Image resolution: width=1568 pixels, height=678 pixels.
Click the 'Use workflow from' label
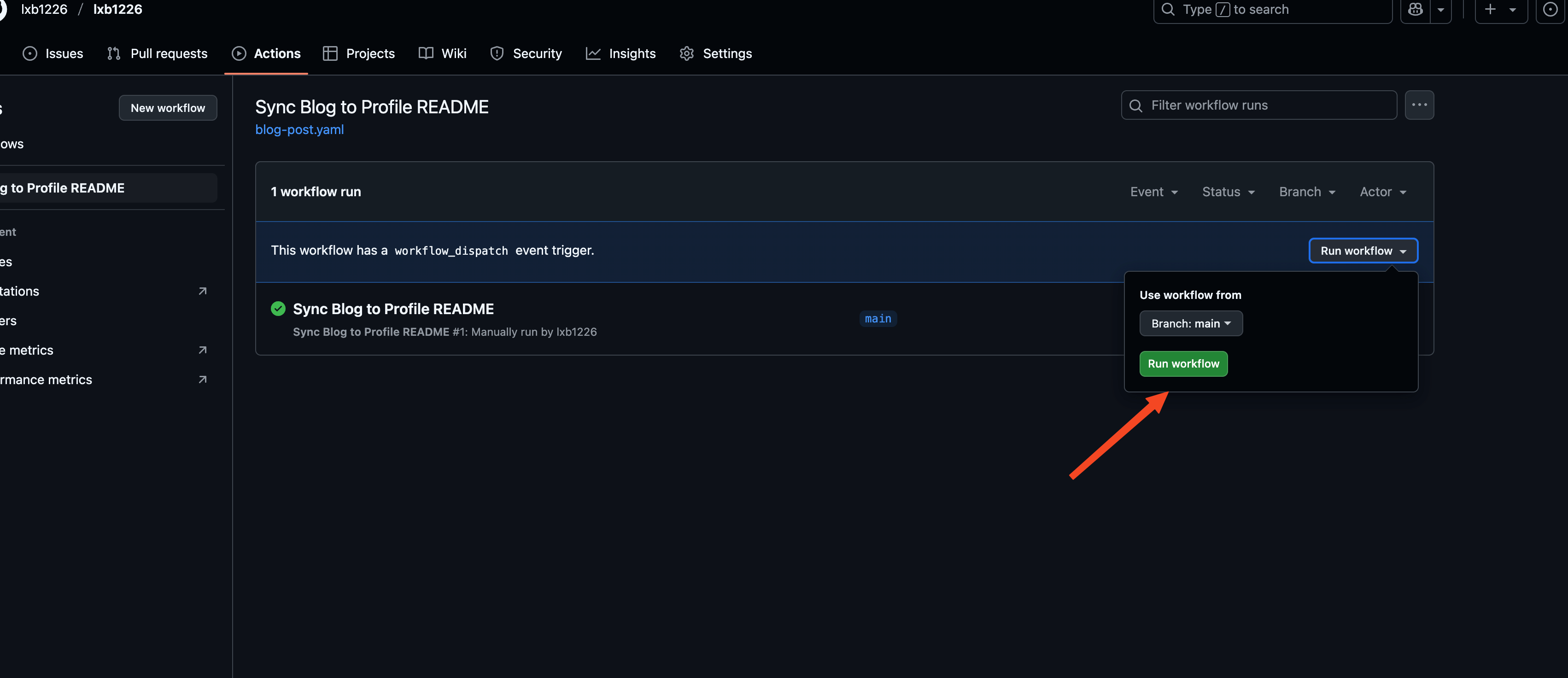(1190, 295)
